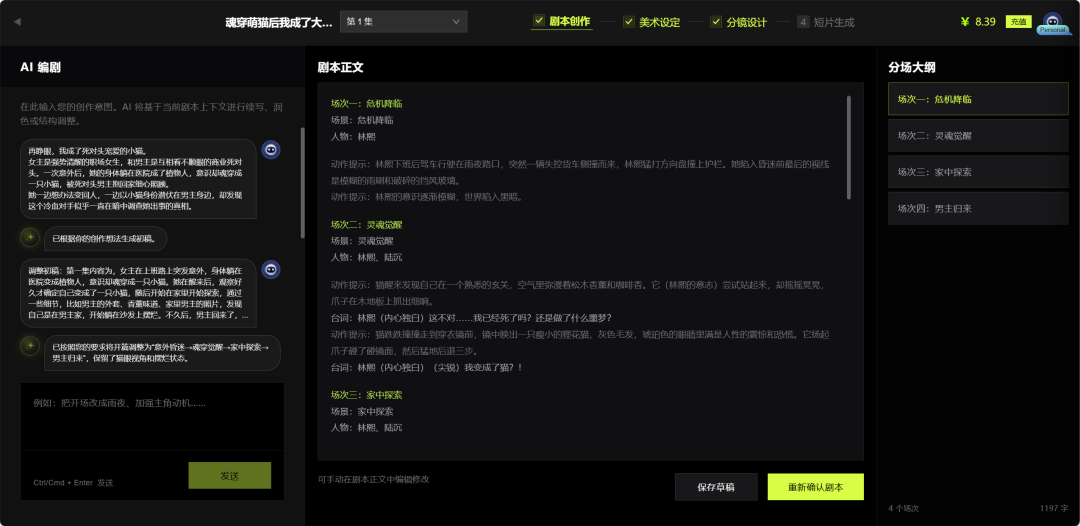Screen dimensions: 1080x526
Task: Click the user avatar beside the 调整初稿 message
Action: coord(271,269)
